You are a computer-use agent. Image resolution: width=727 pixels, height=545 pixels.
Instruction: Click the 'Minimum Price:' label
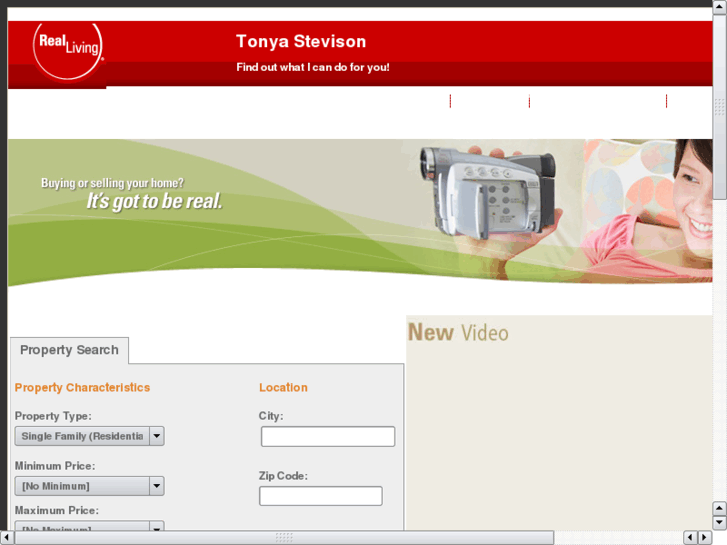coord(55,466)
